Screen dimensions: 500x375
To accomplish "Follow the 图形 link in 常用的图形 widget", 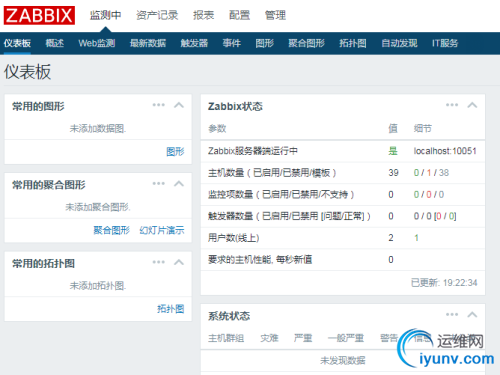I will [x=175, y=152].
